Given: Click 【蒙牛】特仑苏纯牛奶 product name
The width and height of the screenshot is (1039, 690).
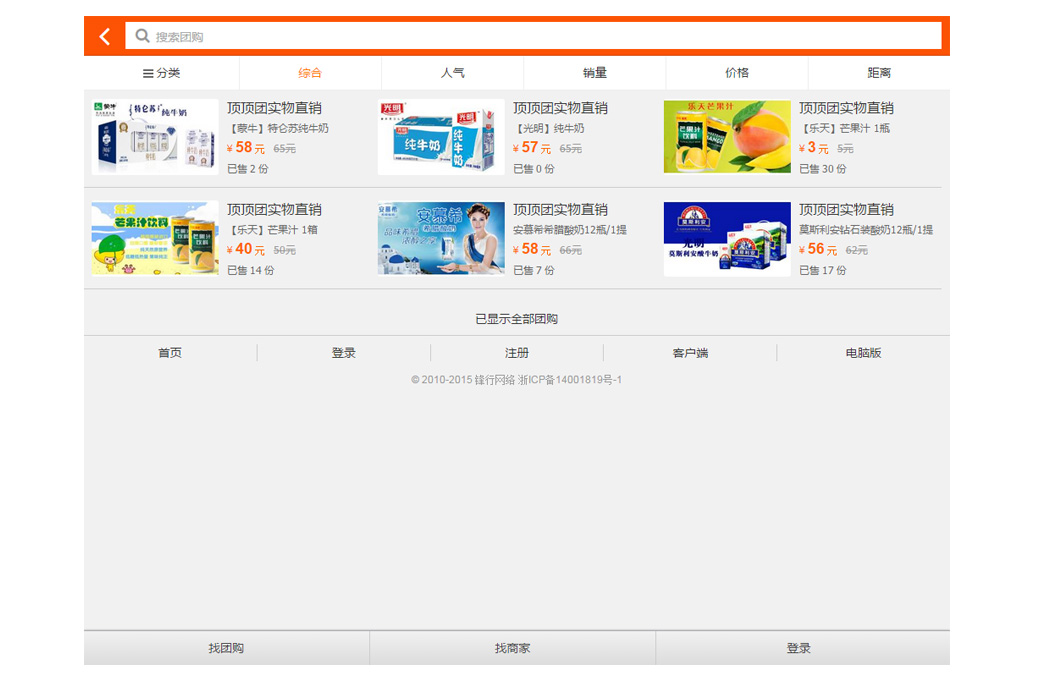Looking at the screenshot, I should click(278, 129).
